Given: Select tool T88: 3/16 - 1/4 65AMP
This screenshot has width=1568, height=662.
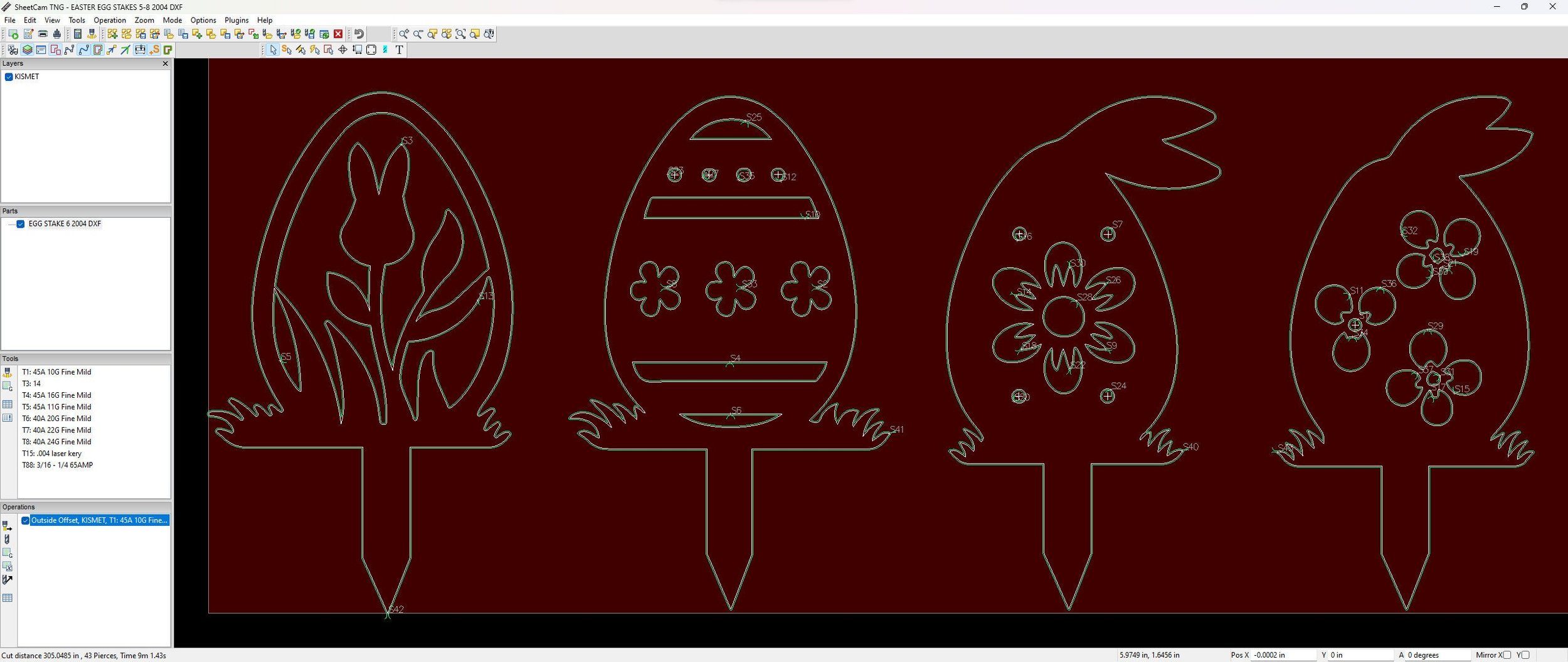Looking at the screenshot, I should coord(57,465).
